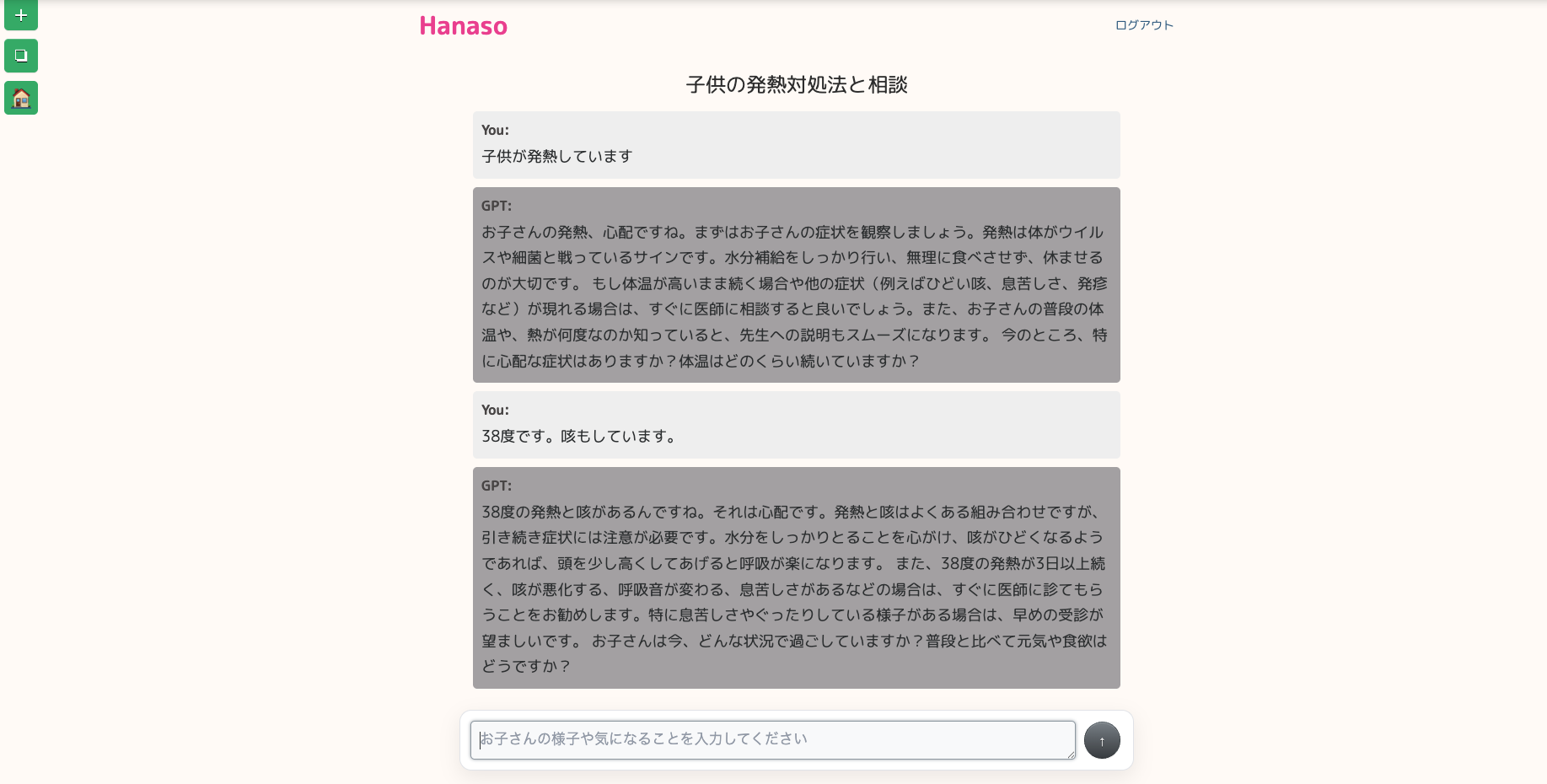The image size is (1547, 784).
Task: Click the You: label above 38度です
Action: click(495, 410)
